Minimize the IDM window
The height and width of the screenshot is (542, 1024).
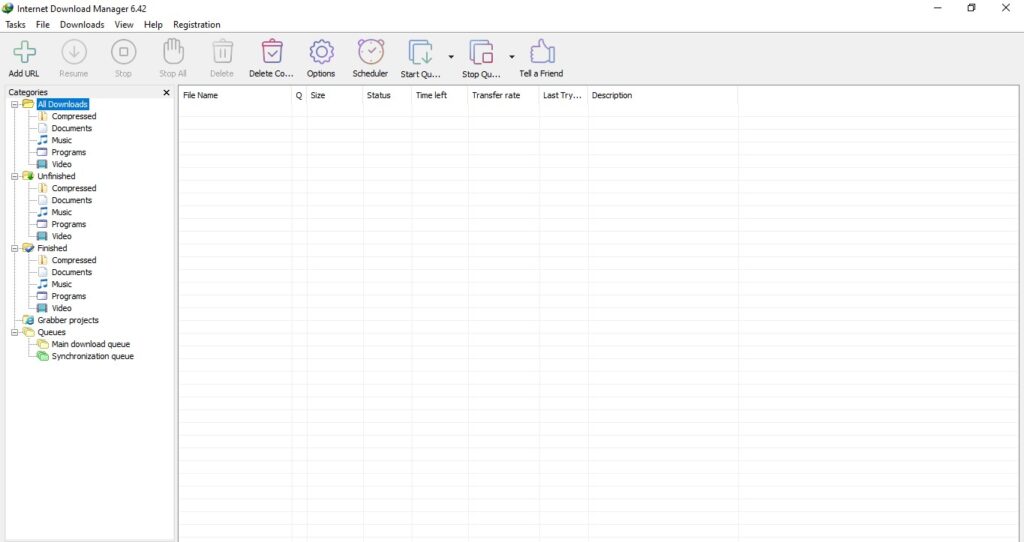tap(938, 8)
